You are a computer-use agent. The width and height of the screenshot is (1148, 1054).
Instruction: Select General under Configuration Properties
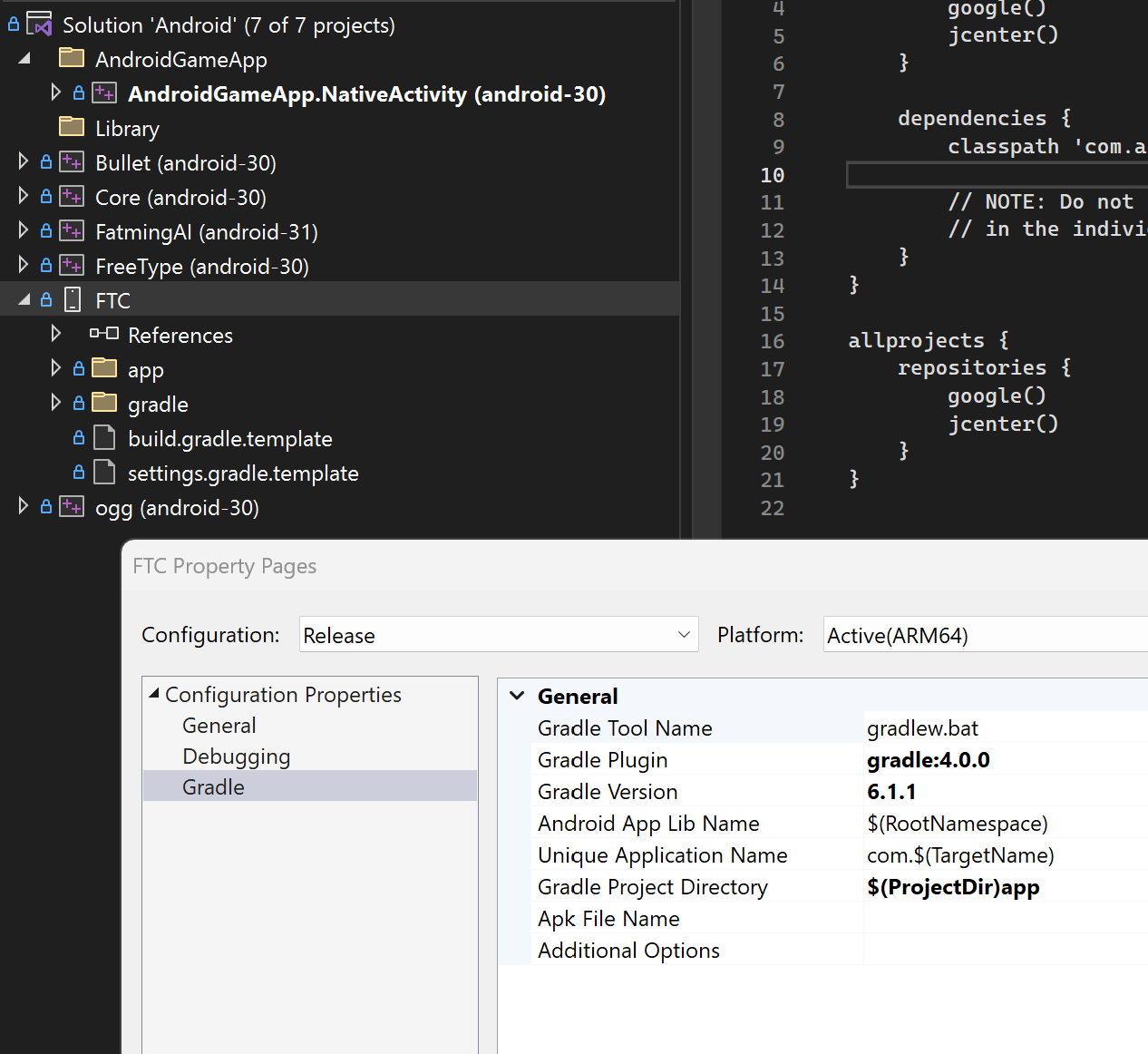click(x=219, y=726)
